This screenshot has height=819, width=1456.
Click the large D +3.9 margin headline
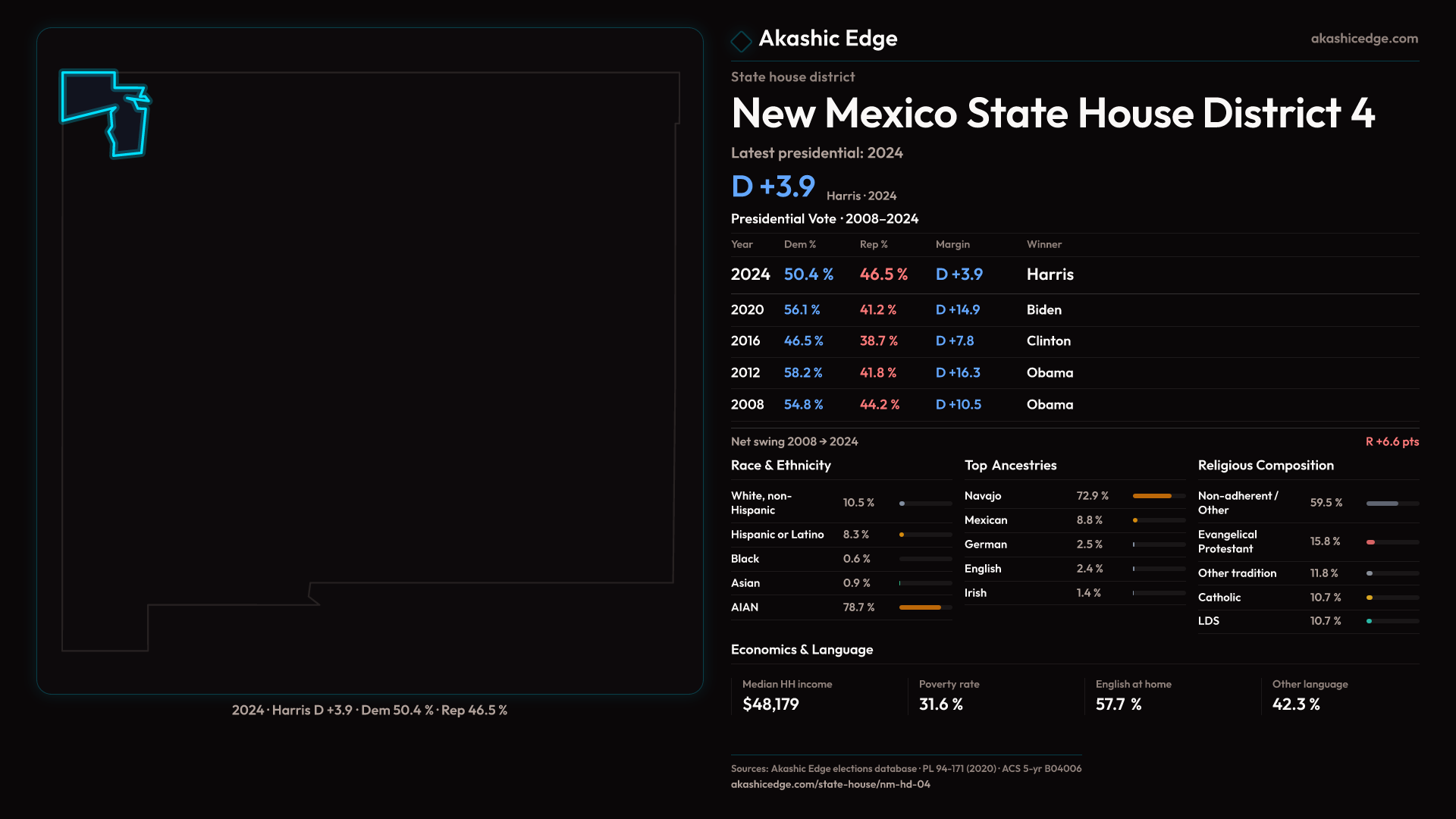(773, 187)
